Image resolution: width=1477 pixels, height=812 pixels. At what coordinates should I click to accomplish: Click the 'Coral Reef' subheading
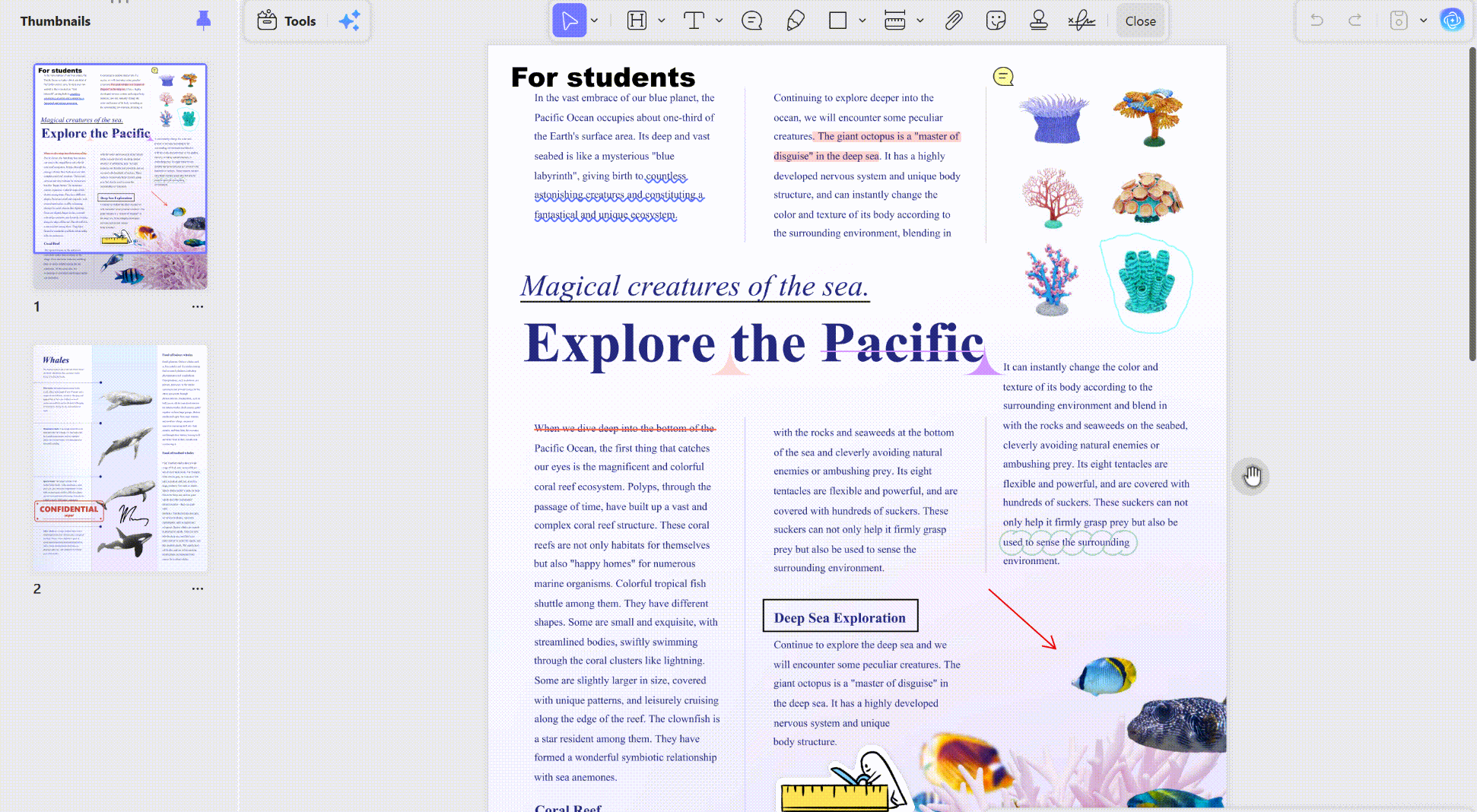[x=568, y=807]
